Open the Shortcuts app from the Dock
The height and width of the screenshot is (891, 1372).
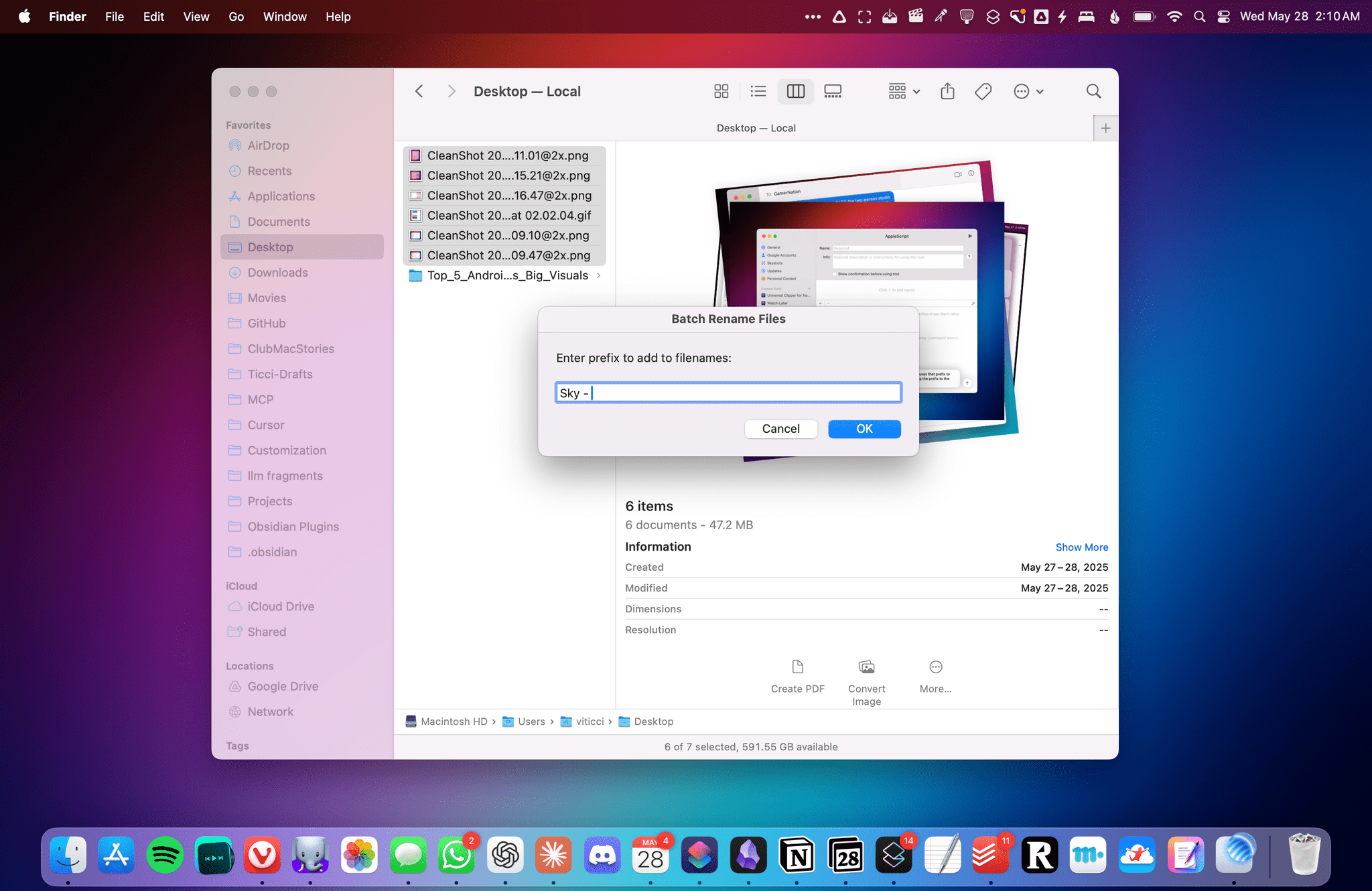(699, 855)
